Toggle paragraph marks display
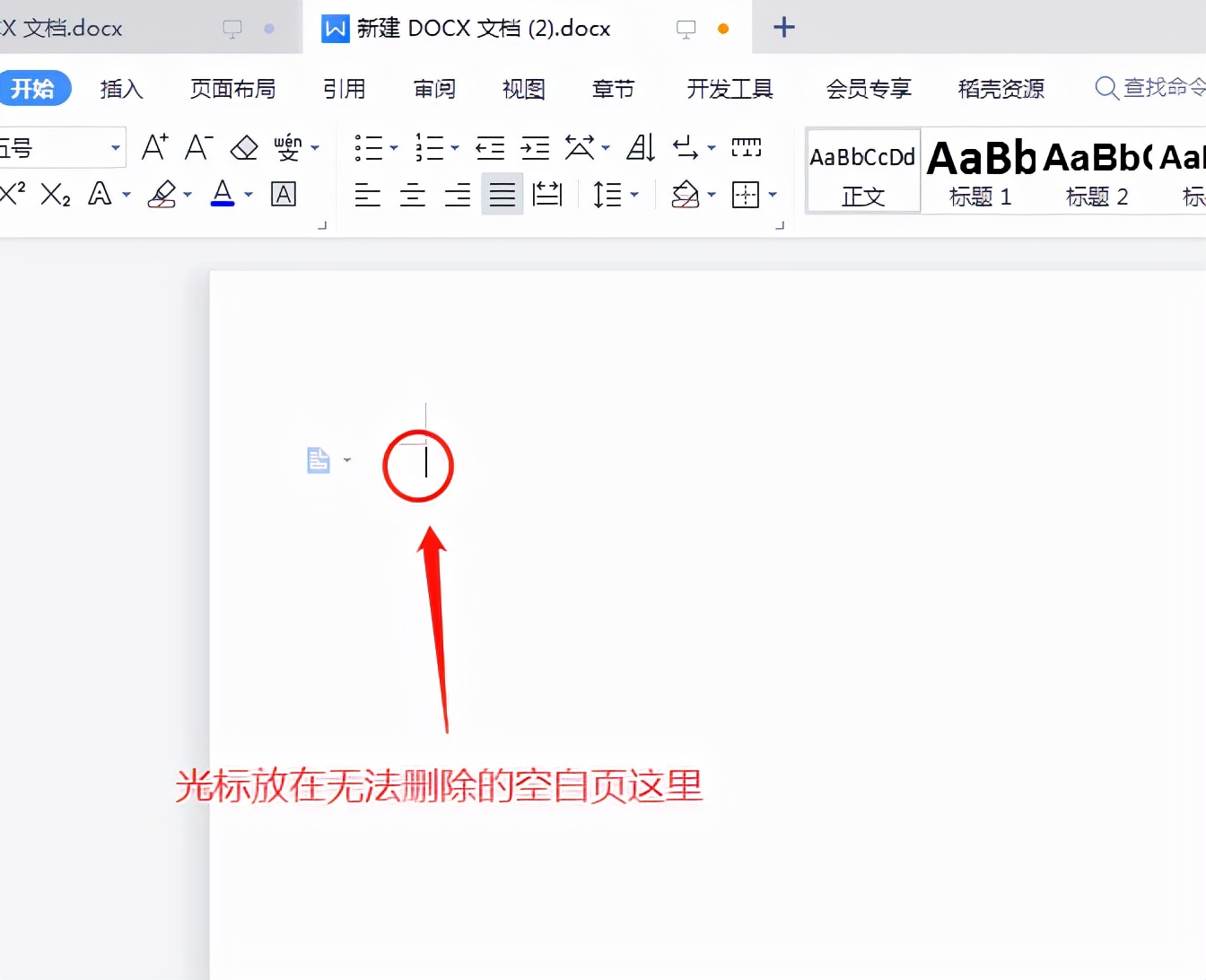This screenshot has height=980, width=1206. tap(686, 147)
